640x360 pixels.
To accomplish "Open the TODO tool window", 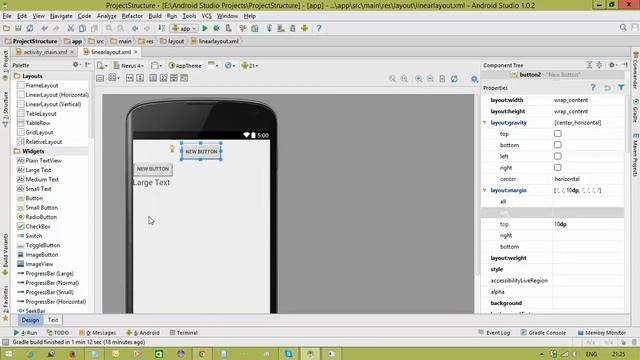I will click(x=58, y=333).
